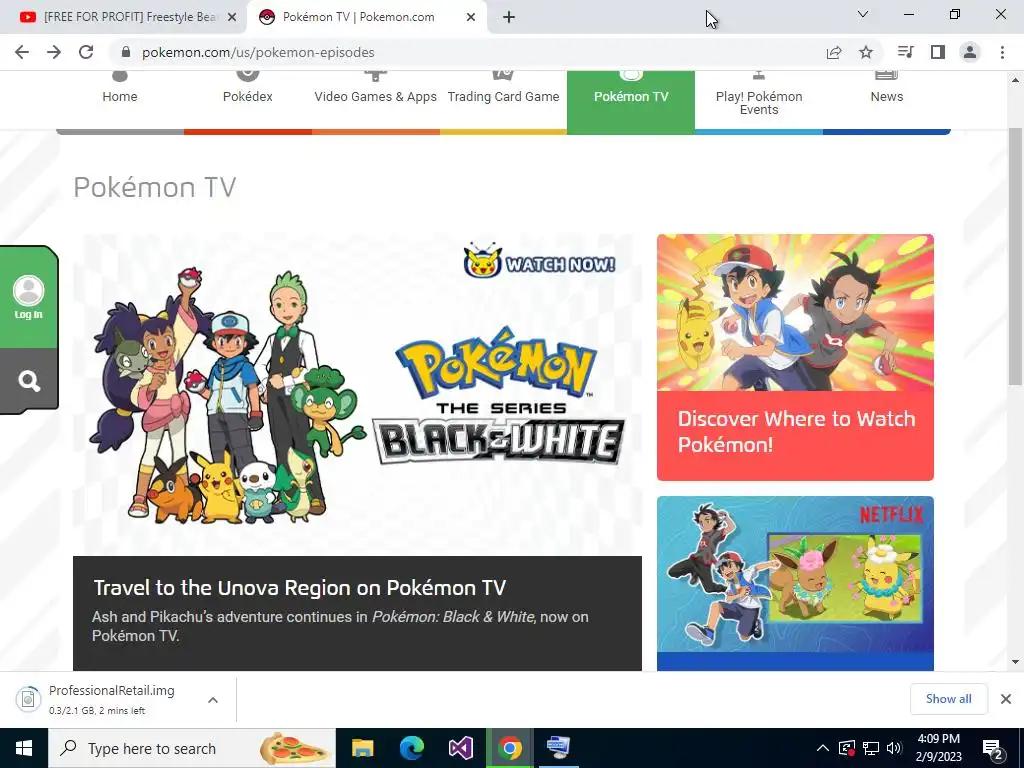View site information lock icon

(126, 52)
